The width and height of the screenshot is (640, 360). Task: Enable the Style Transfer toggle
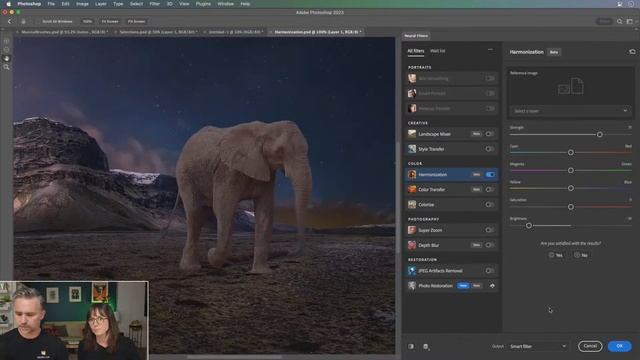[x=490, y=149]
